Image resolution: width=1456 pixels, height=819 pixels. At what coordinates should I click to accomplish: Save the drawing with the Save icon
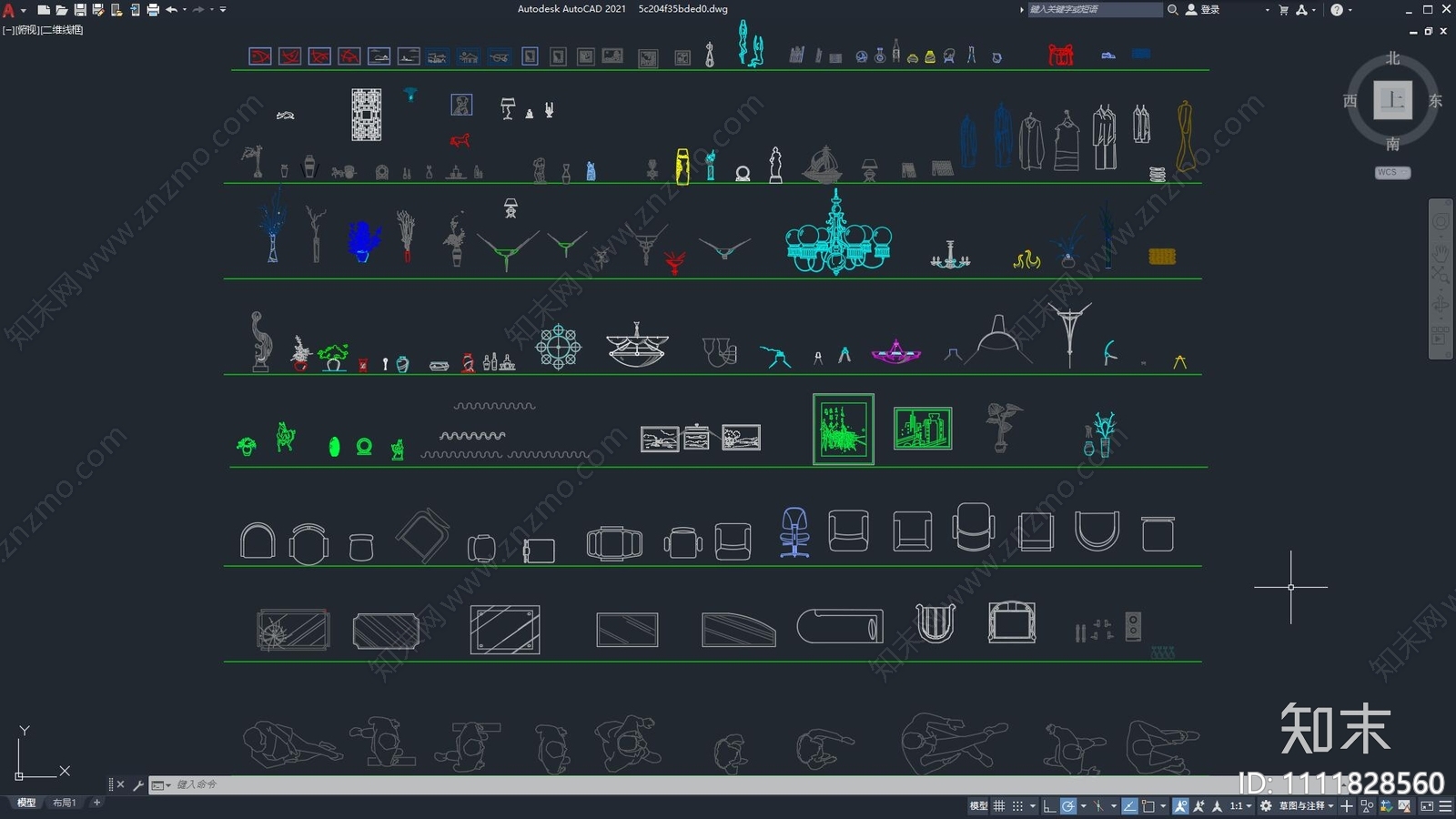pyautogui.click(x=80, y=10)
